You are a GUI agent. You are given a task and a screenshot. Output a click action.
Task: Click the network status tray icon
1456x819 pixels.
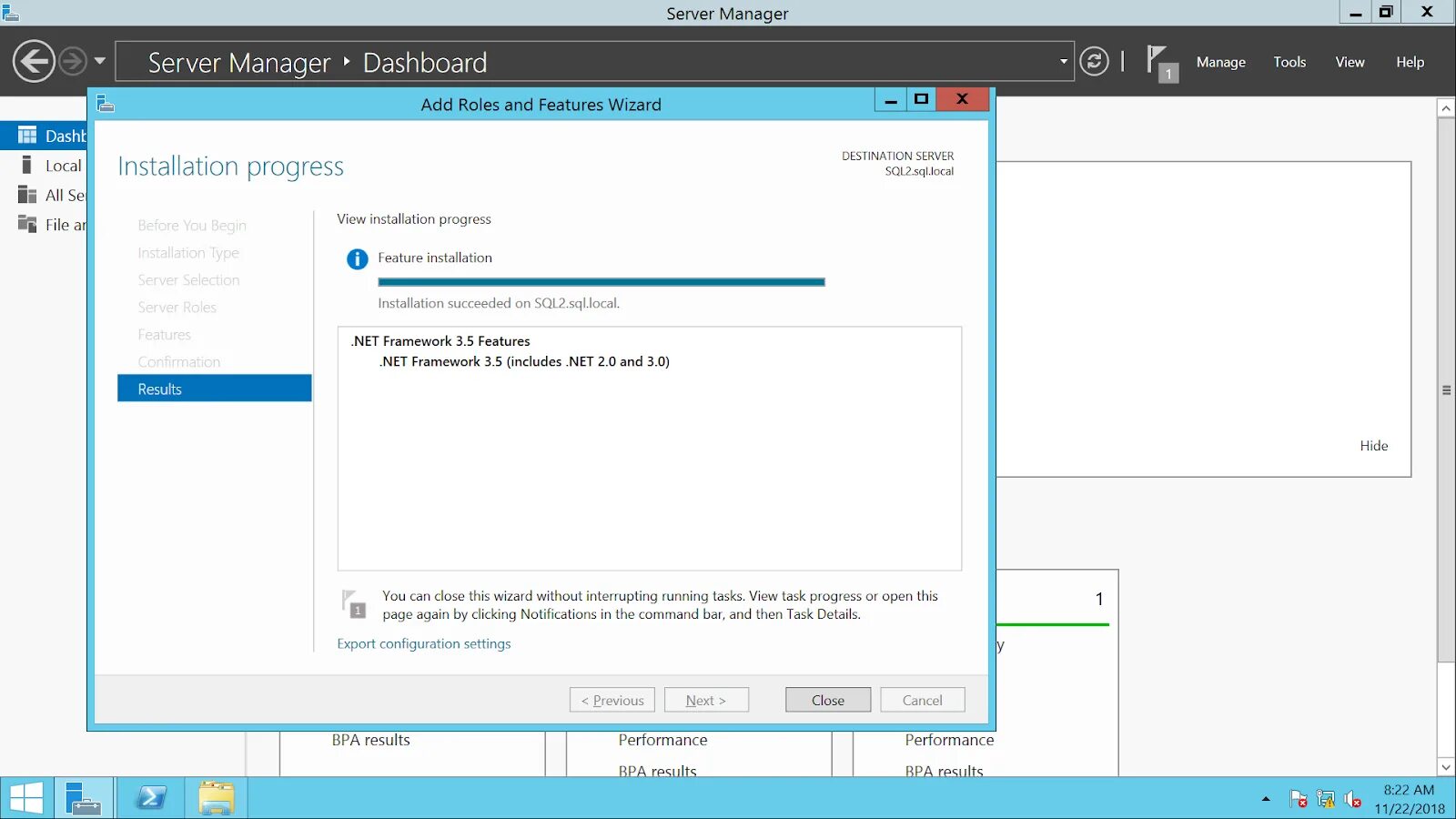(x=1326, y=799)
